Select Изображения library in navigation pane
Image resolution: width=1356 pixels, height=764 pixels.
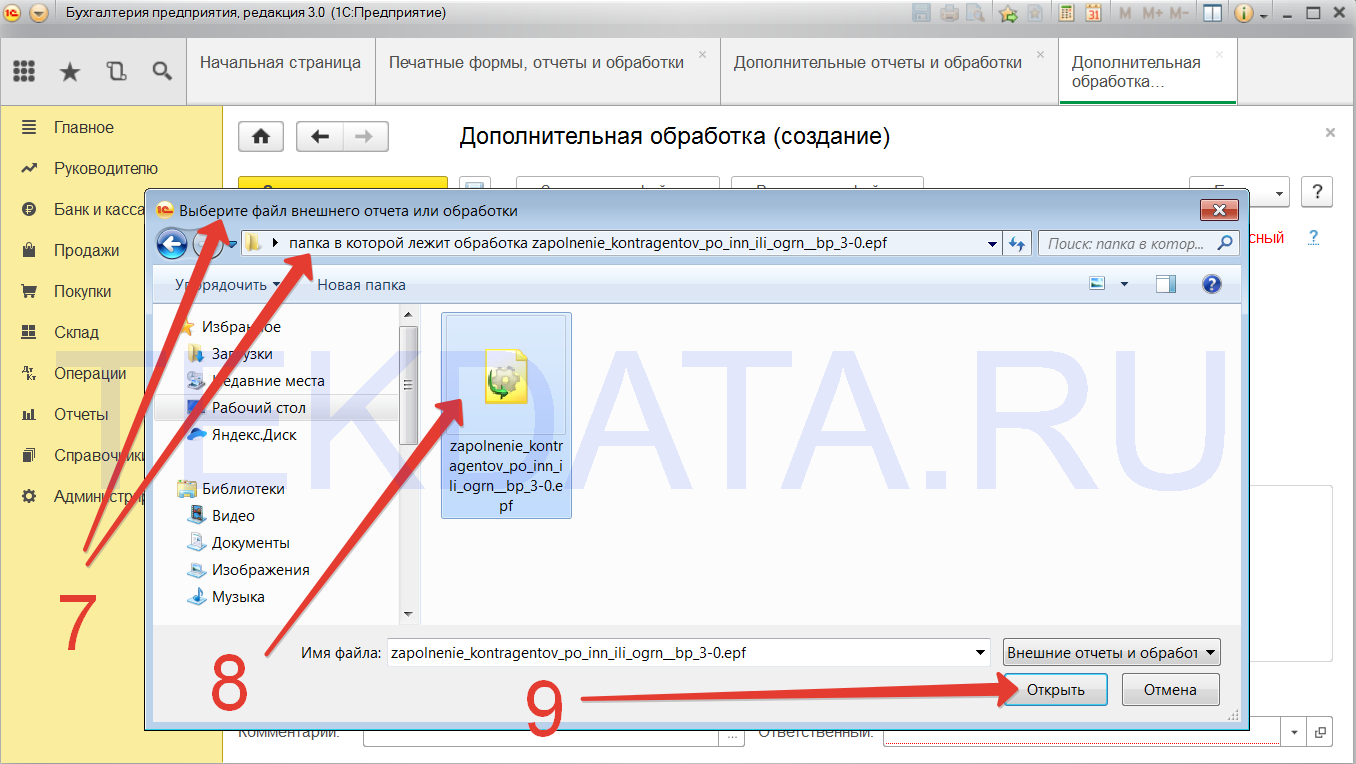(x=260, y=570)
